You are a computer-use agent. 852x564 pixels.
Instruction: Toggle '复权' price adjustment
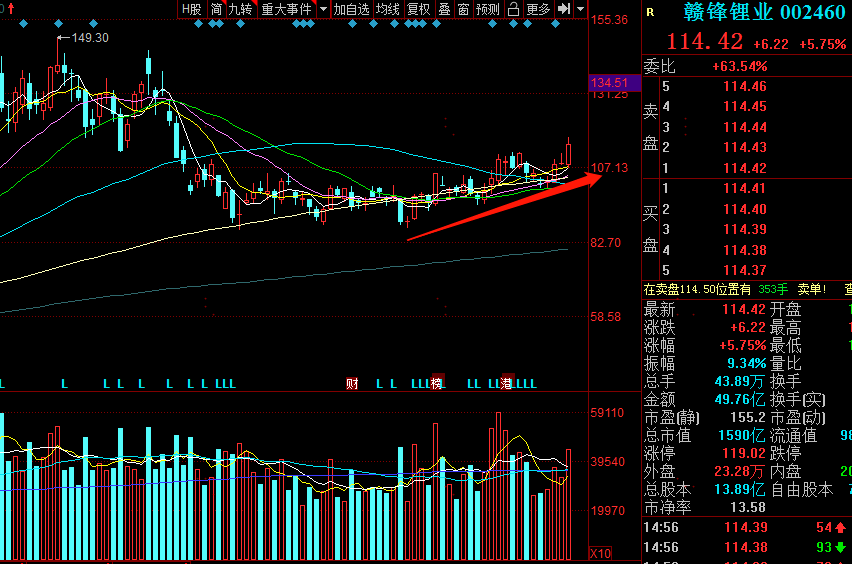(x=419, y=9)
